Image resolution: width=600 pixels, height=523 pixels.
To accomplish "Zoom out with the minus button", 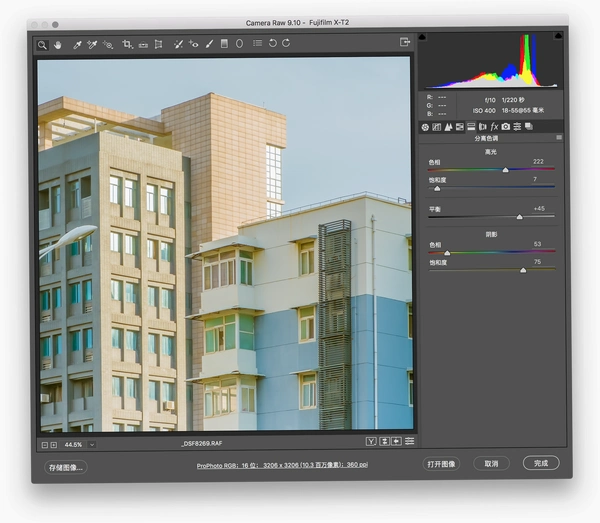I will (x=45, y=445).
